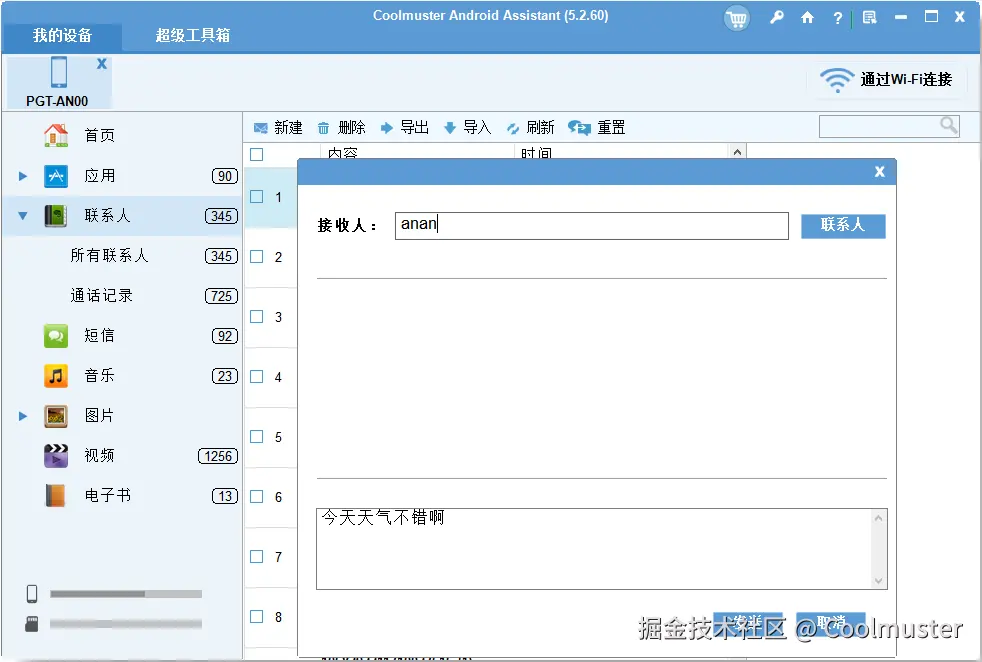Click the key registration icon
The width and height of the screenshot is (982, 662).
point(777,17)
